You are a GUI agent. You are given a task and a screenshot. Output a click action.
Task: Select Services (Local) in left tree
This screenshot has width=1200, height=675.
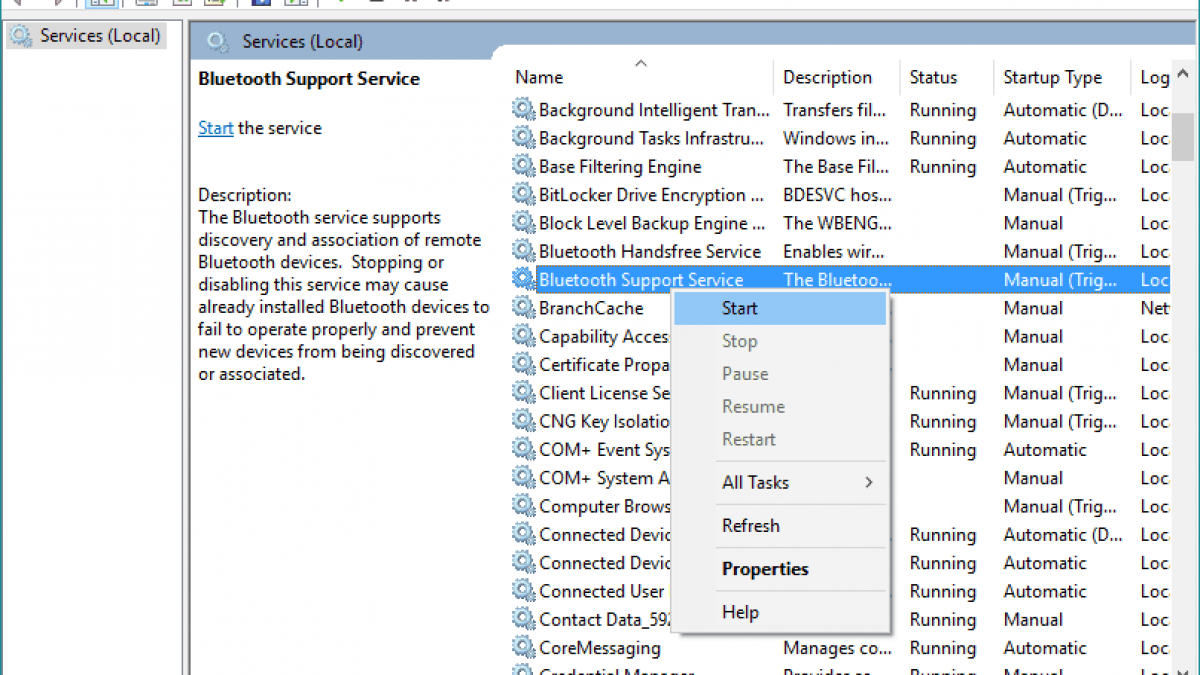tap(86, 36)
